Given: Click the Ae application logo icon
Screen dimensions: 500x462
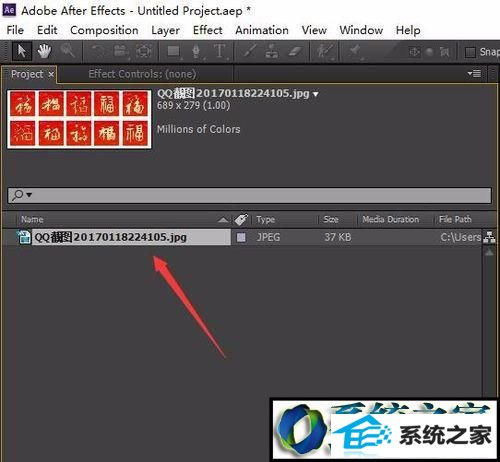Looking at the screenshot, I should pyautogui.click(x=9, y=10).
